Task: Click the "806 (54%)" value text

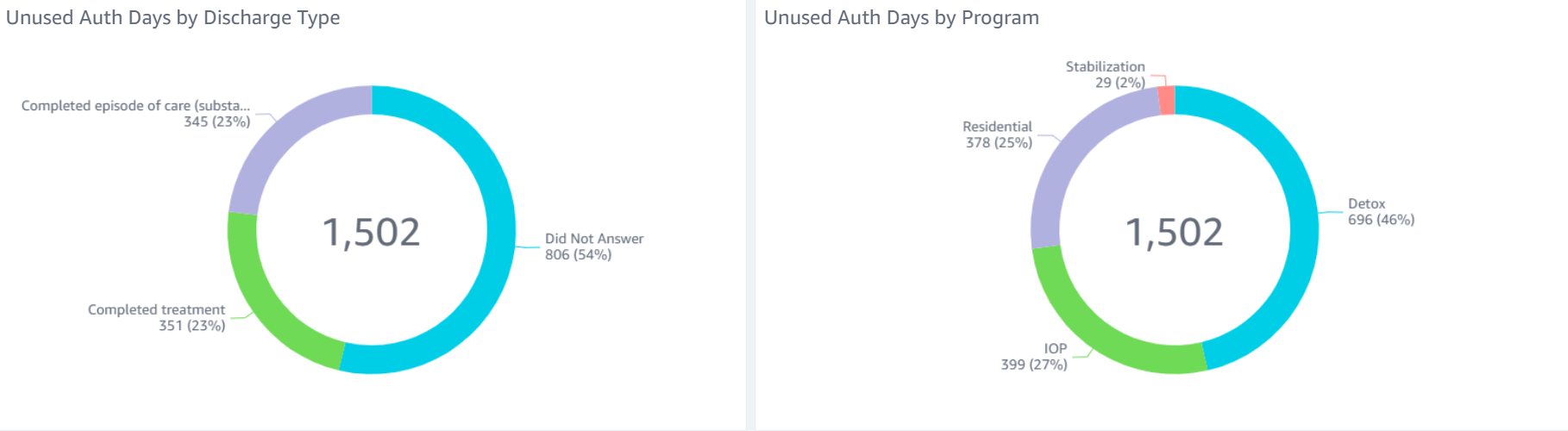Action: 578,255
